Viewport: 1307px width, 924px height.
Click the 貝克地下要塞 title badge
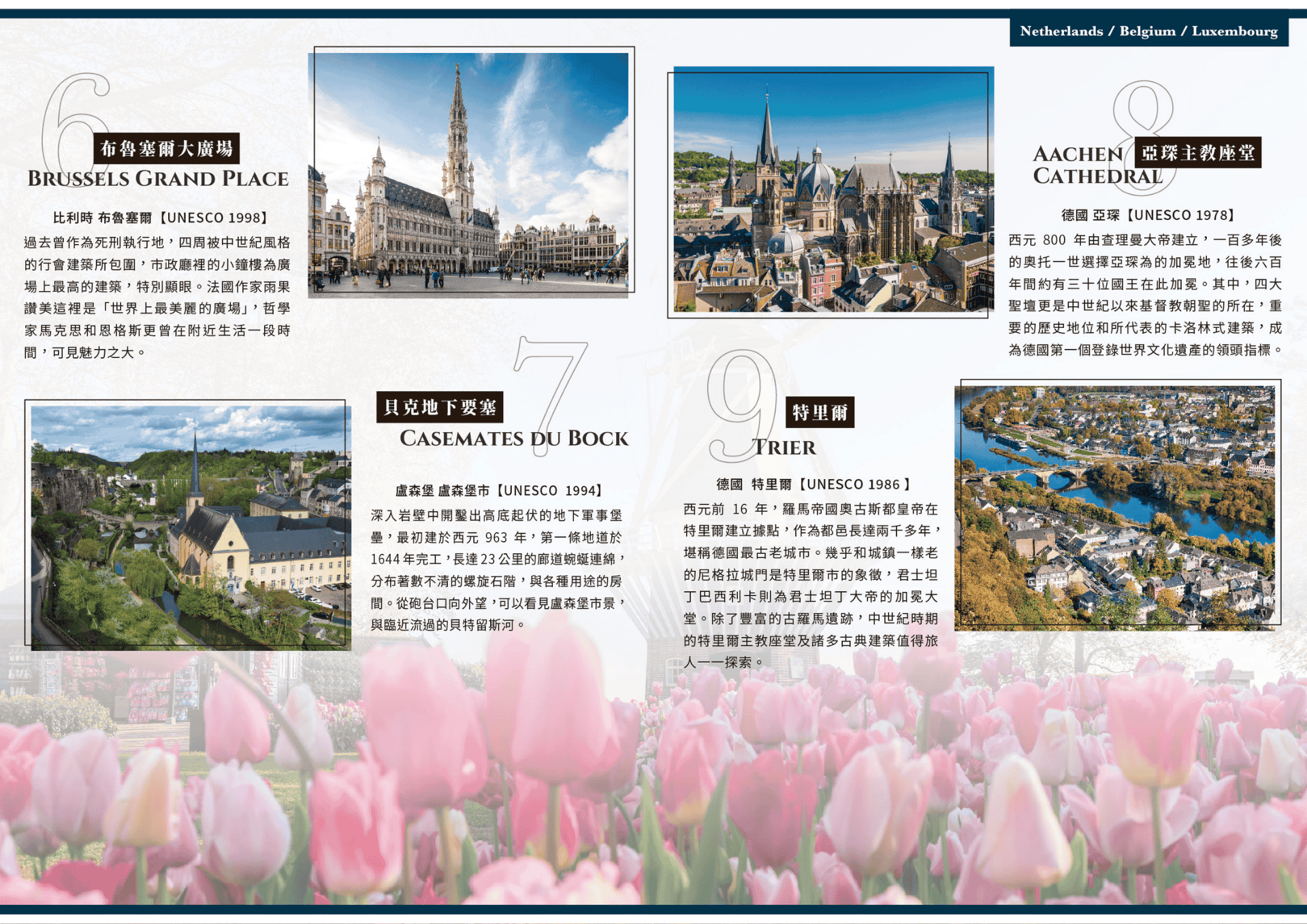pos(440,407)
